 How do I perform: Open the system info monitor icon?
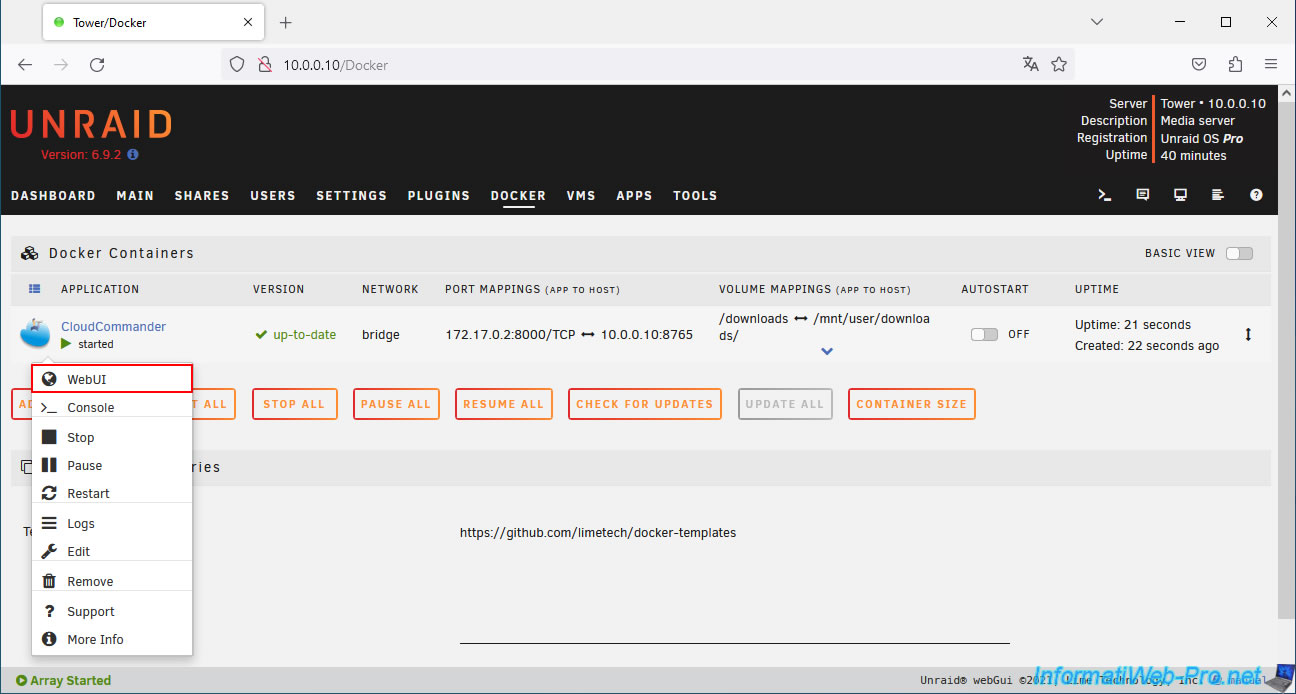pyautogui.click(x=1181, y=195)
